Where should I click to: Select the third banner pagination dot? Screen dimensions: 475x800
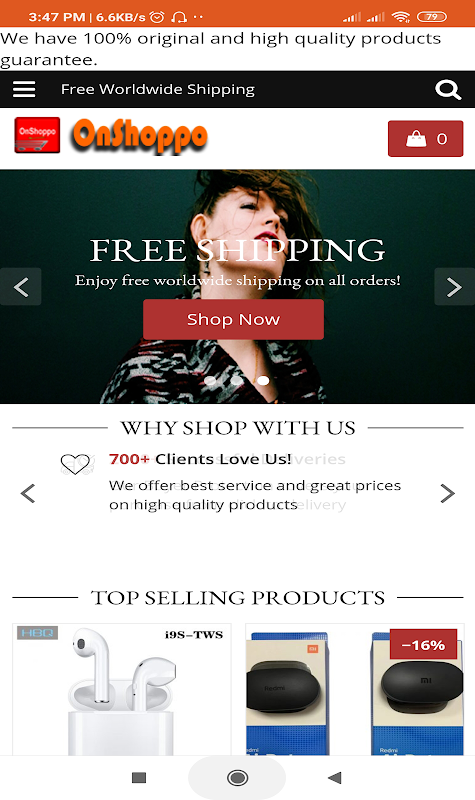tap(263, 381)
